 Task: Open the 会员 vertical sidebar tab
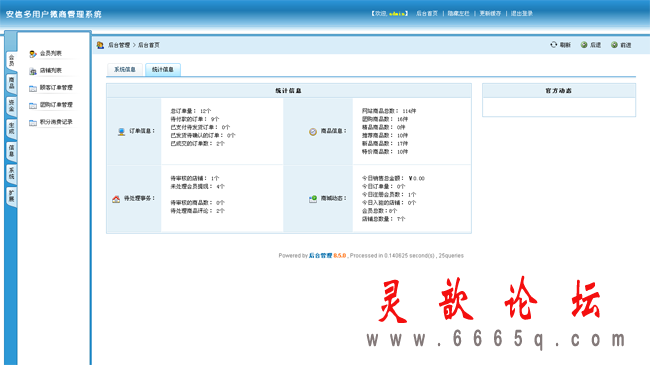coord(12,61)
